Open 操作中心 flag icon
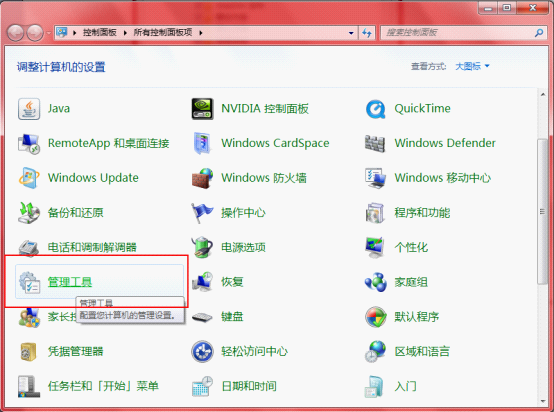Viewport: 554px width, 412px height. click(202, 213)
